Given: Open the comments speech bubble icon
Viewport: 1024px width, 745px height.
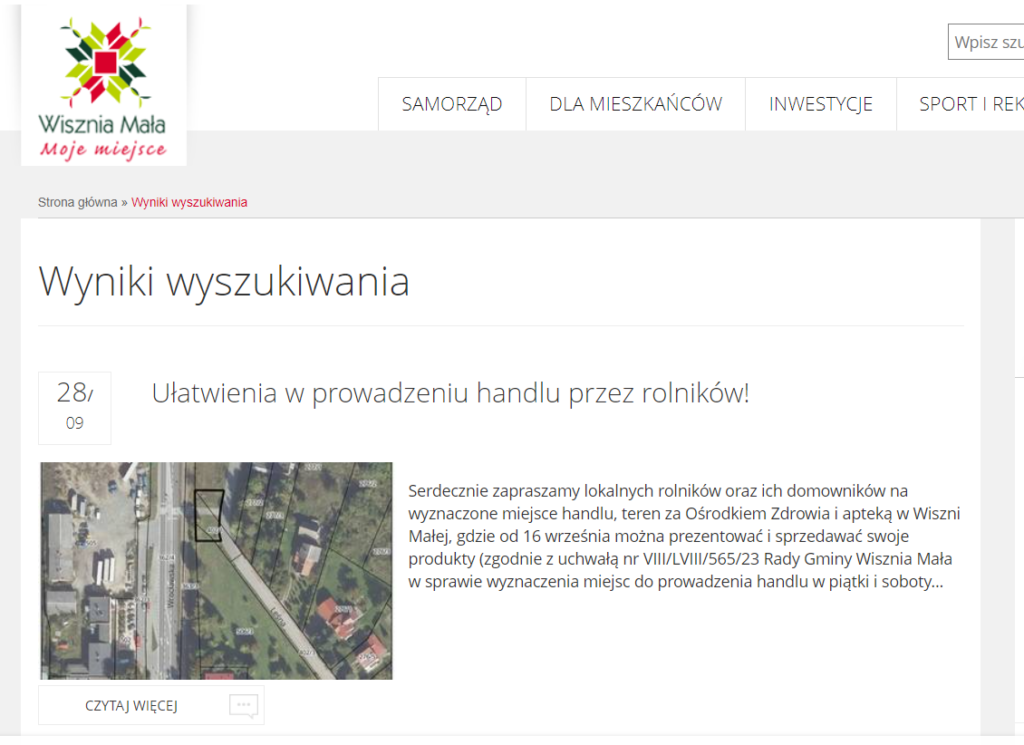Looking at the screenshot, I should (x=244, y=706).
